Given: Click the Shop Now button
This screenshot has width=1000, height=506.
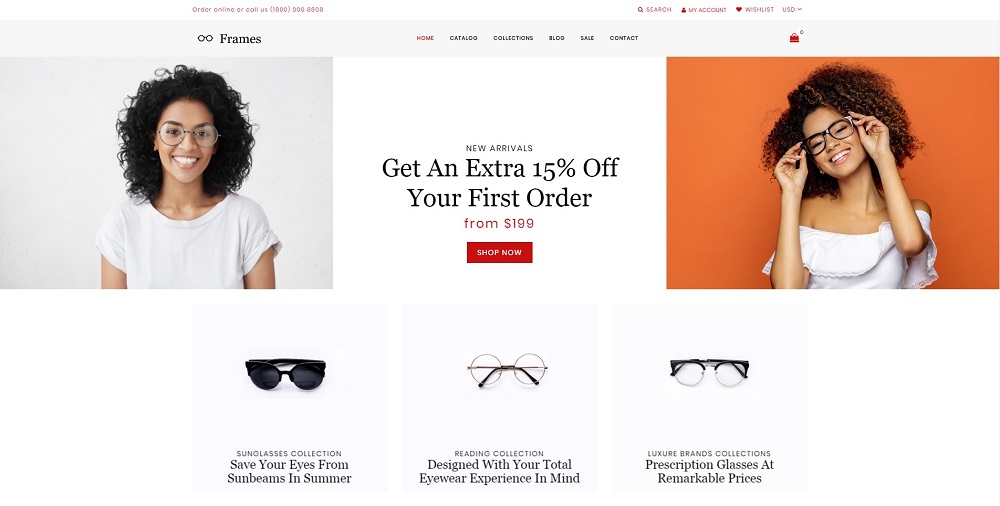Looking at the screenshot, I should [499, 253].
